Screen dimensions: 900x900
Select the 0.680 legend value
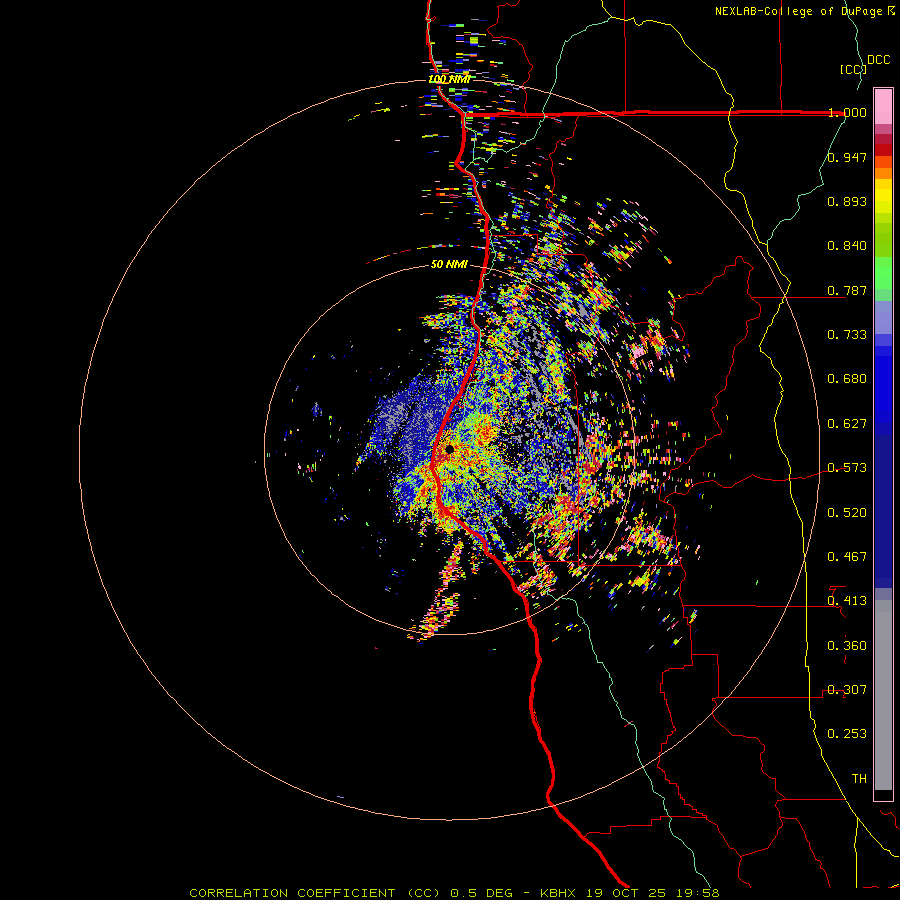pos(847,379)
